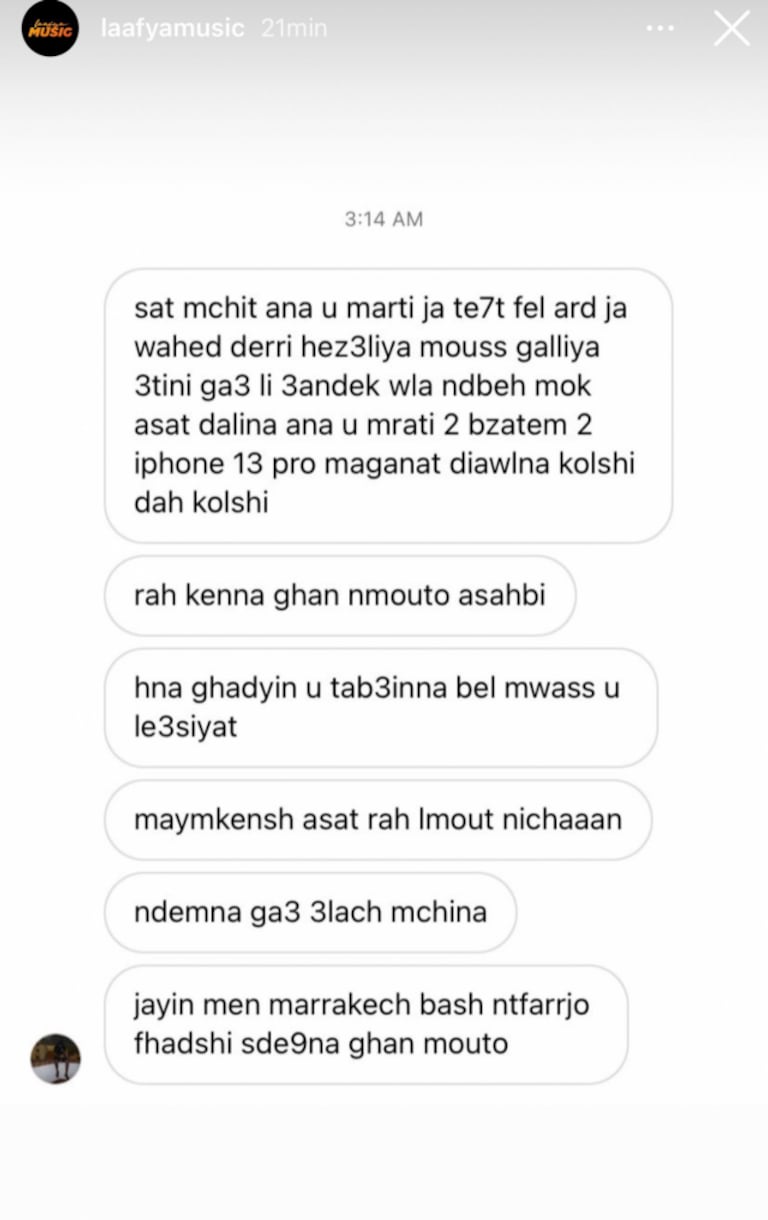Select the ndemna ga3 3lach mchina message
The image size is (768, 1220).
tap(311, 912)
